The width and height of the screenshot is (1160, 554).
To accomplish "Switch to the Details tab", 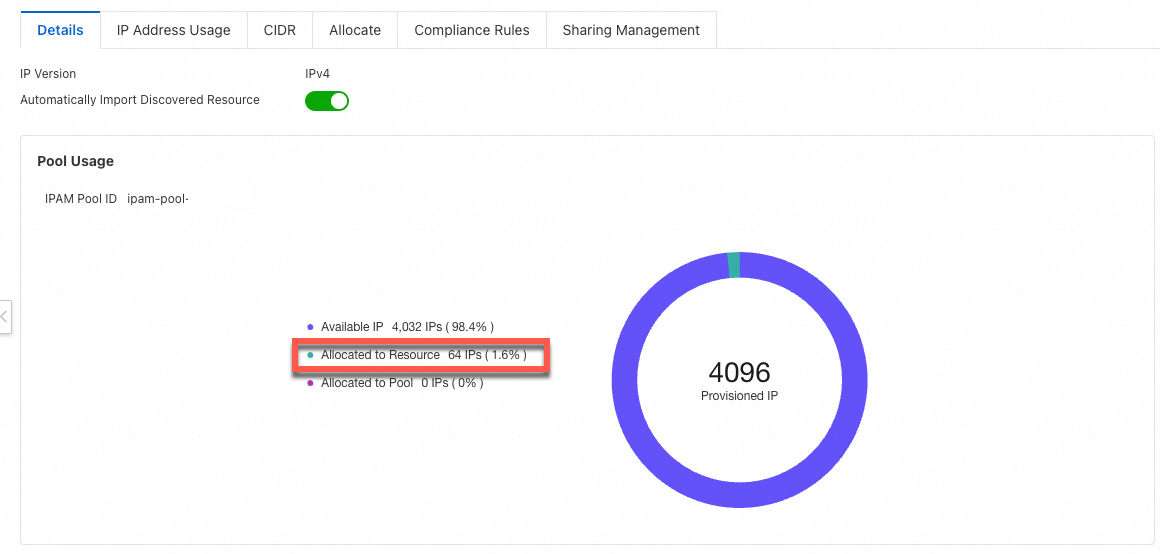I will click(60, 30).
